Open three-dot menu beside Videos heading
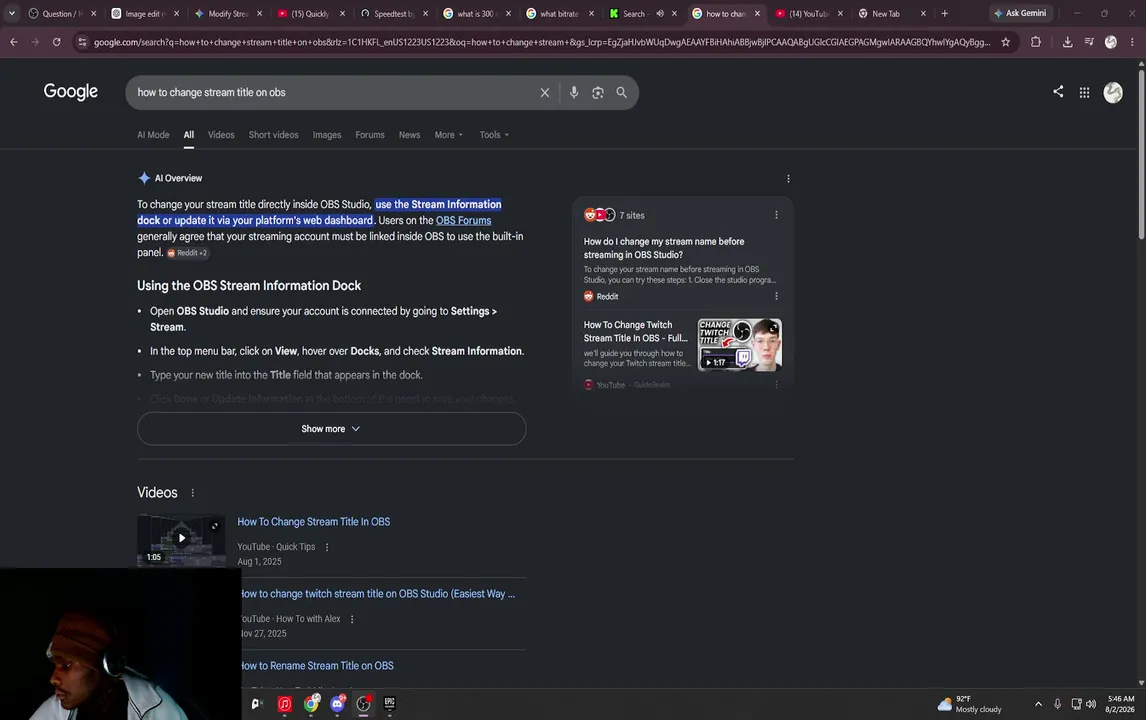 193,493
